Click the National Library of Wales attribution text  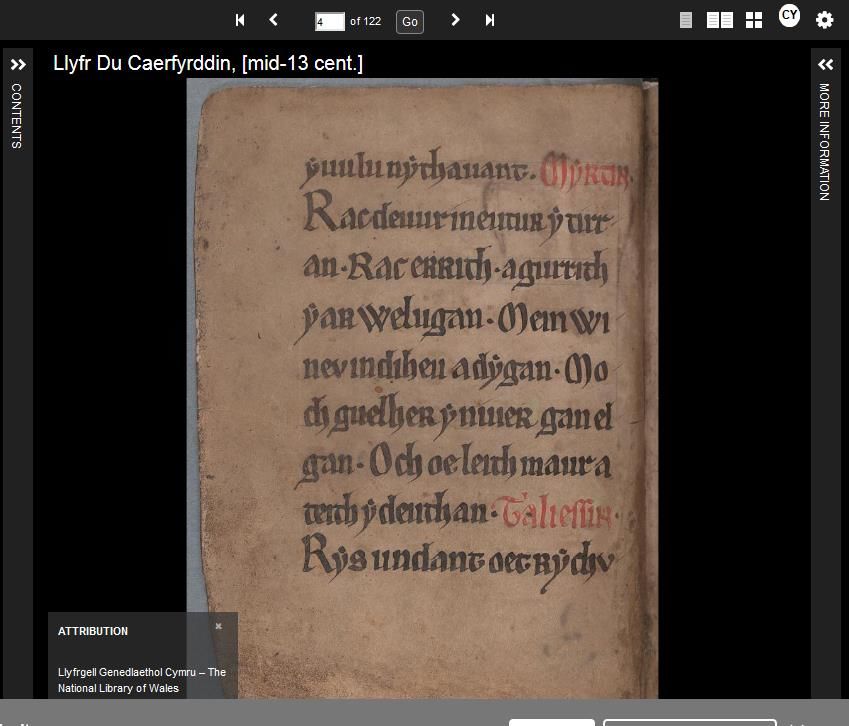click(x=142, y=680)
